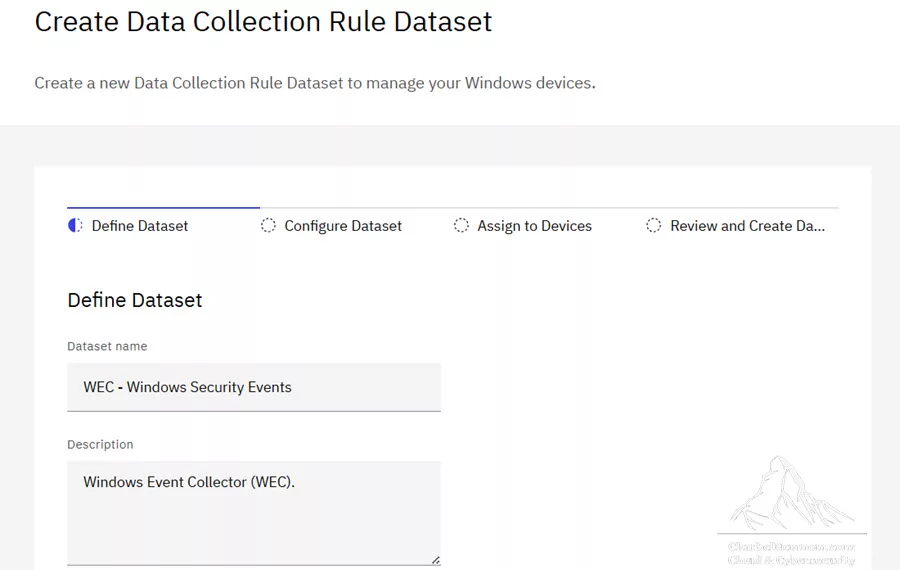Click the half-filled Define Dataset progress icon
This screenshot has height=570, width=900.
pos(75,226)
